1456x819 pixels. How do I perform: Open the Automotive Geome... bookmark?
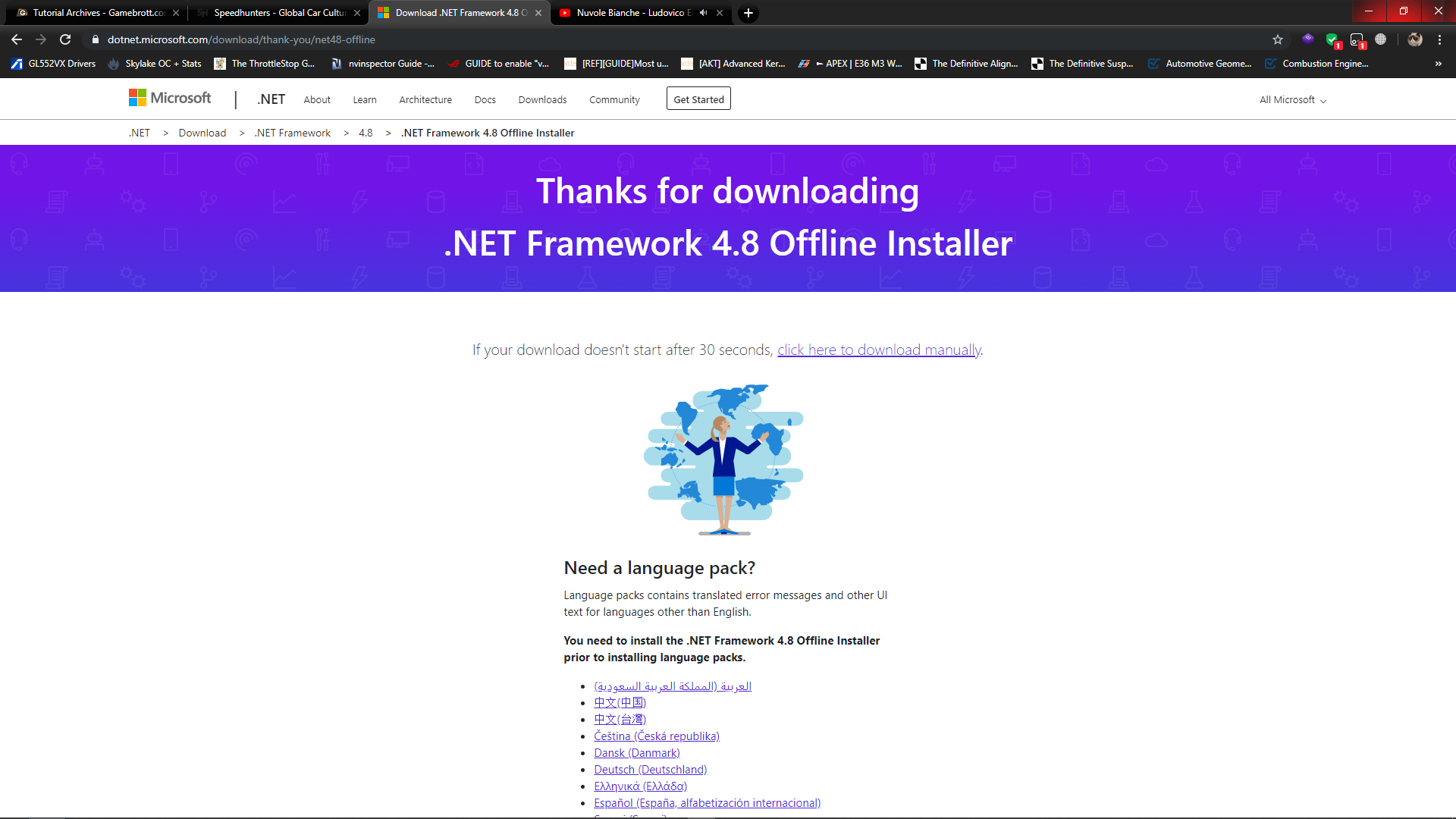pos(1200,64)
